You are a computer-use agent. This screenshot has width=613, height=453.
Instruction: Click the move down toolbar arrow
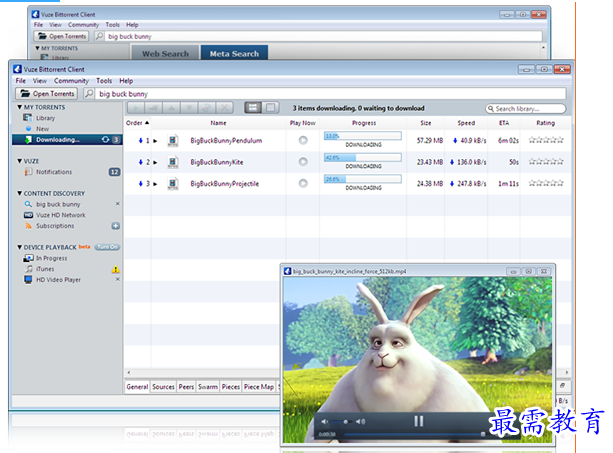189,107
